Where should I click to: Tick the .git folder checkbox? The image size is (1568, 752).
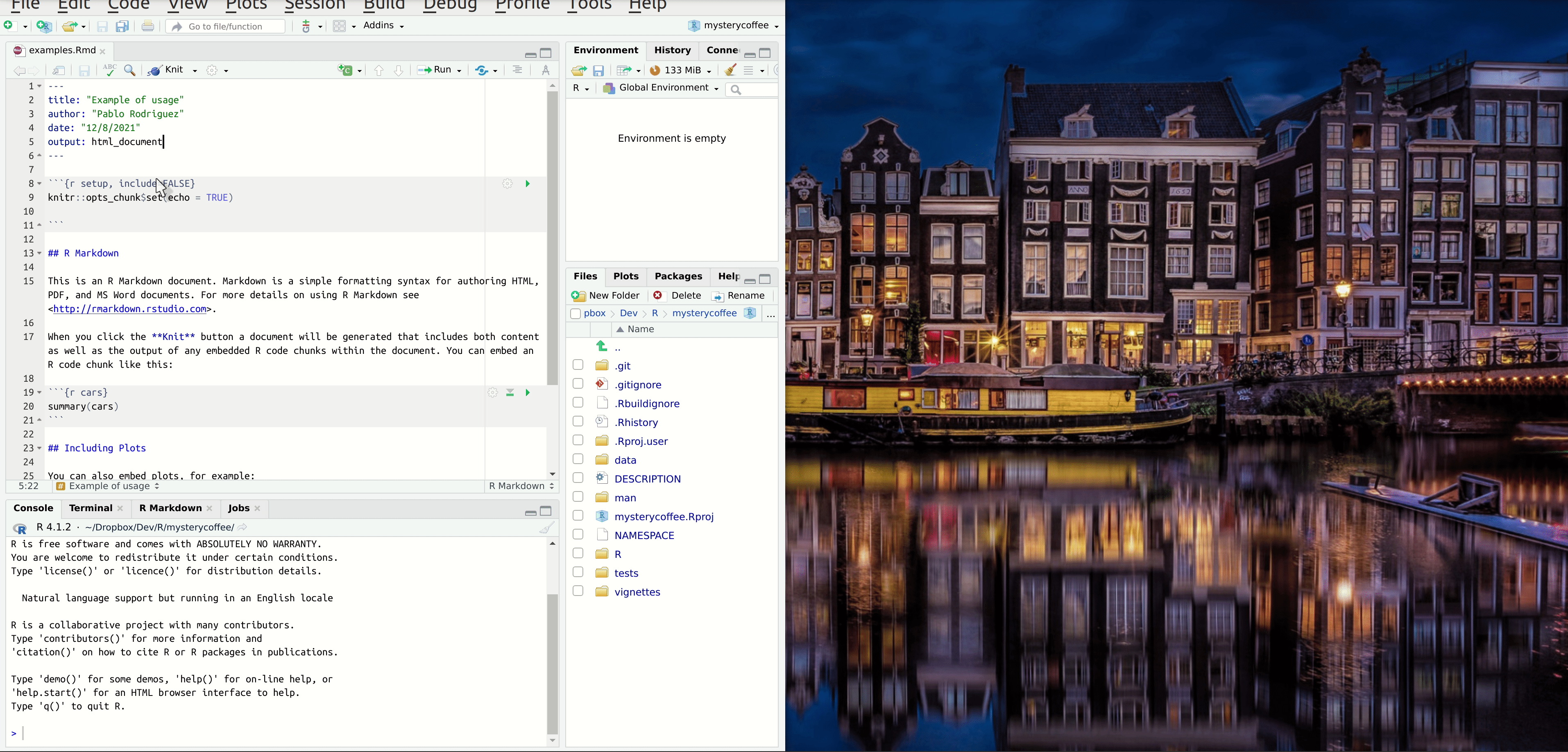click(578, 365)
